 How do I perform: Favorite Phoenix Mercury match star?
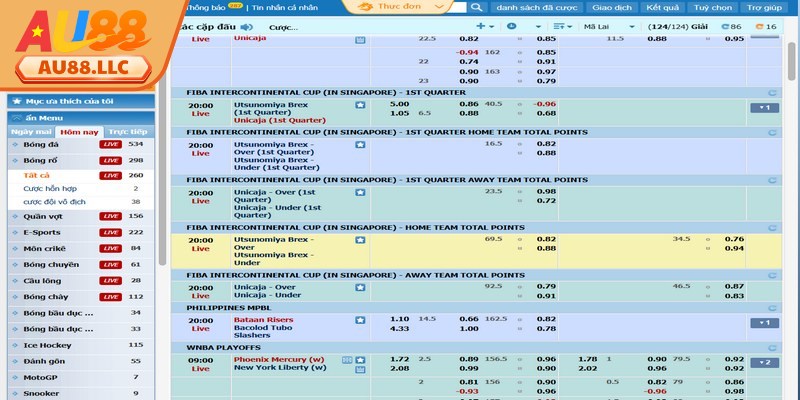[360, 360]
